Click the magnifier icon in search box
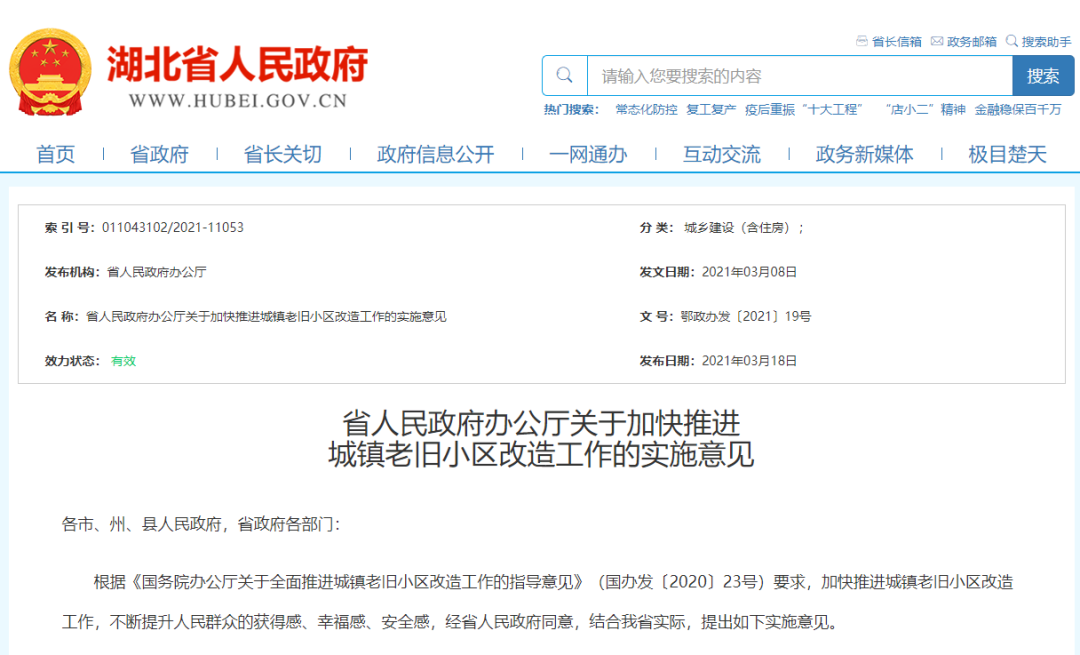 pyautogui.click(x=565, y=76)
